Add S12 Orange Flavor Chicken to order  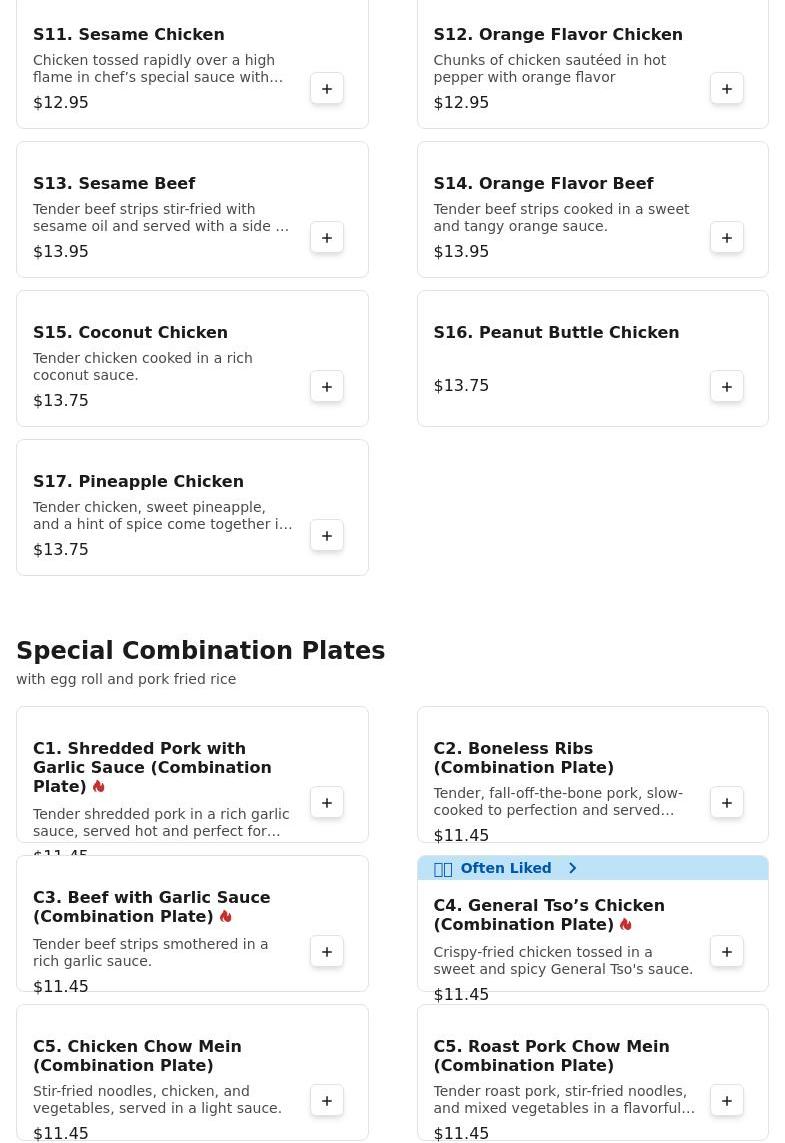tap(727, 89)
